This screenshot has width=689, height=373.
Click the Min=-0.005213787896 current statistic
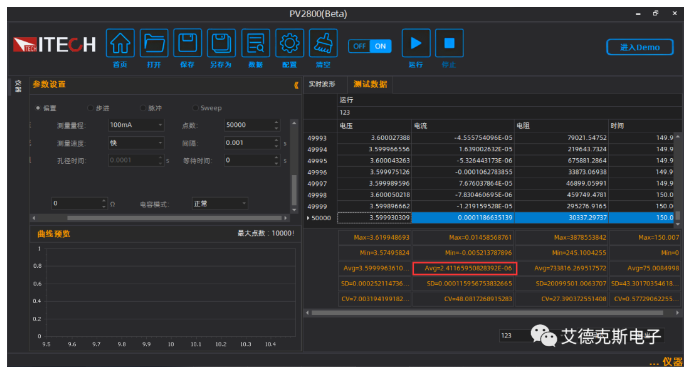click(463, 253)
